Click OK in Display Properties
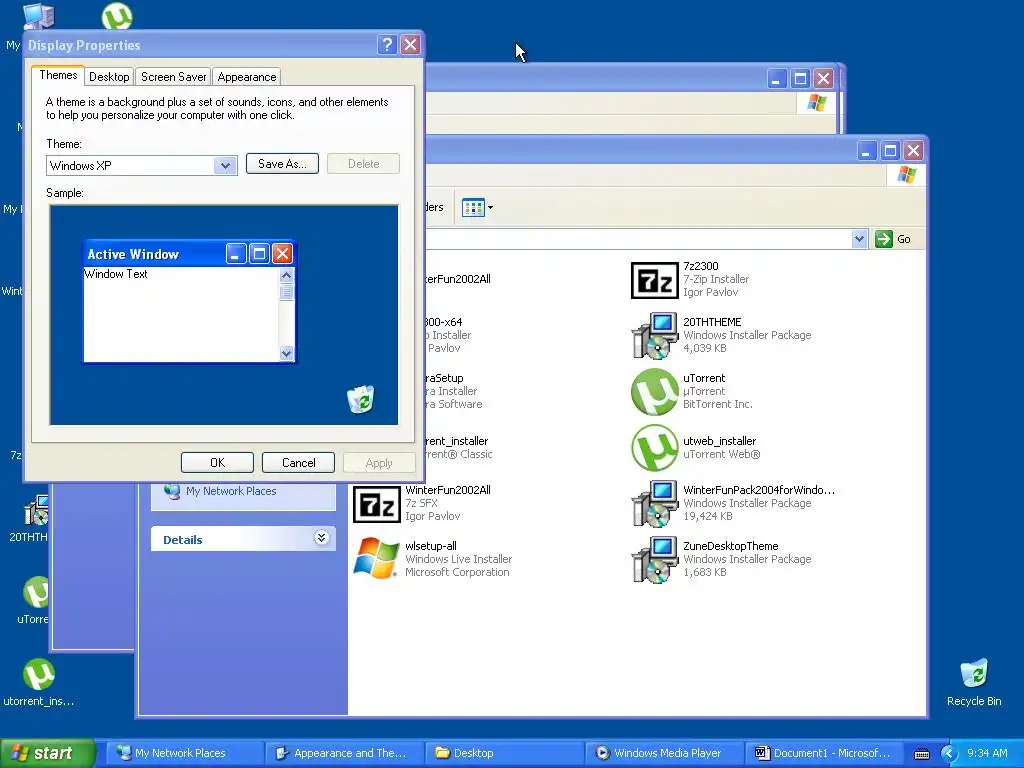Screen dimensions: 1024x768 (x=217, y=462)
